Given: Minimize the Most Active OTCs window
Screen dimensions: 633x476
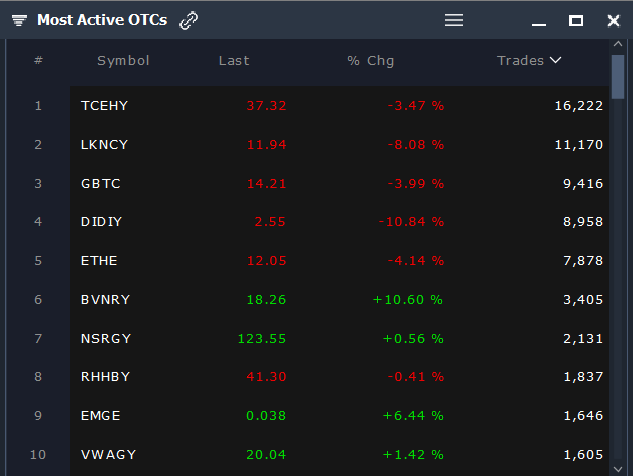Looking at the screenshot, I should tap(539, 21).
